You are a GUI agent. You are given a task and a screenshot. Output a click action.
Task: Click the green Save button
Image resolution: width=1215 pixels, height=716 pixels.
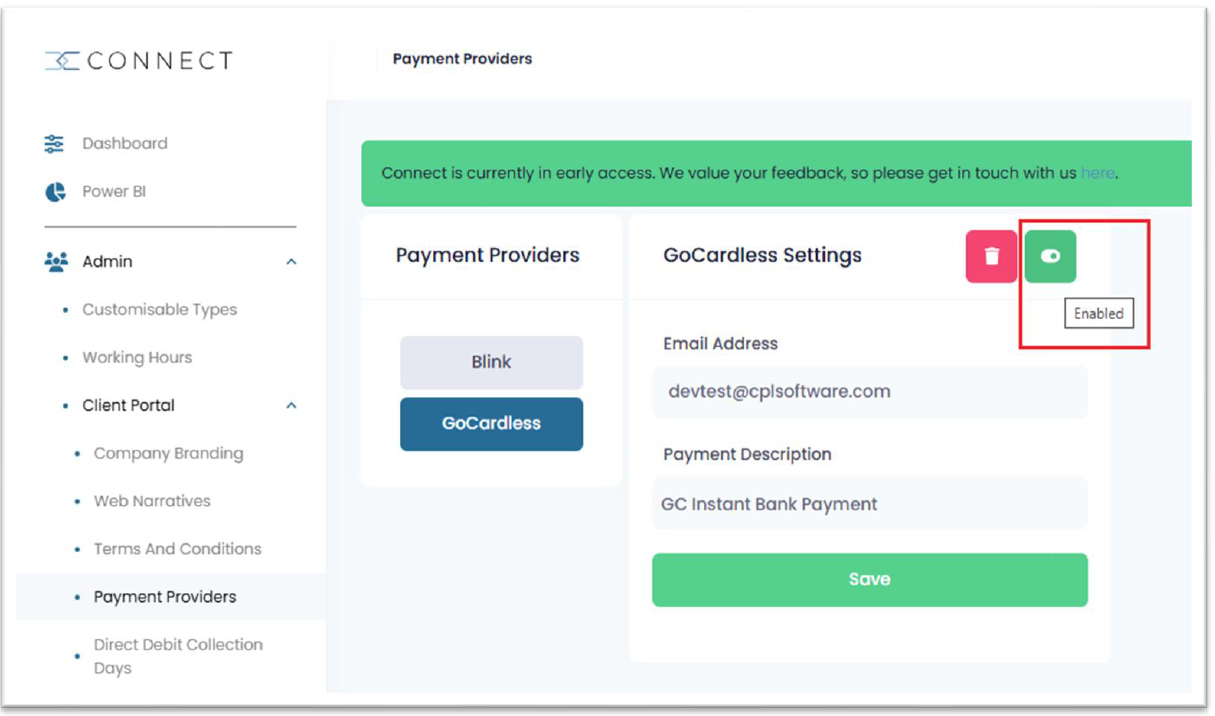(x=869, y=579)
